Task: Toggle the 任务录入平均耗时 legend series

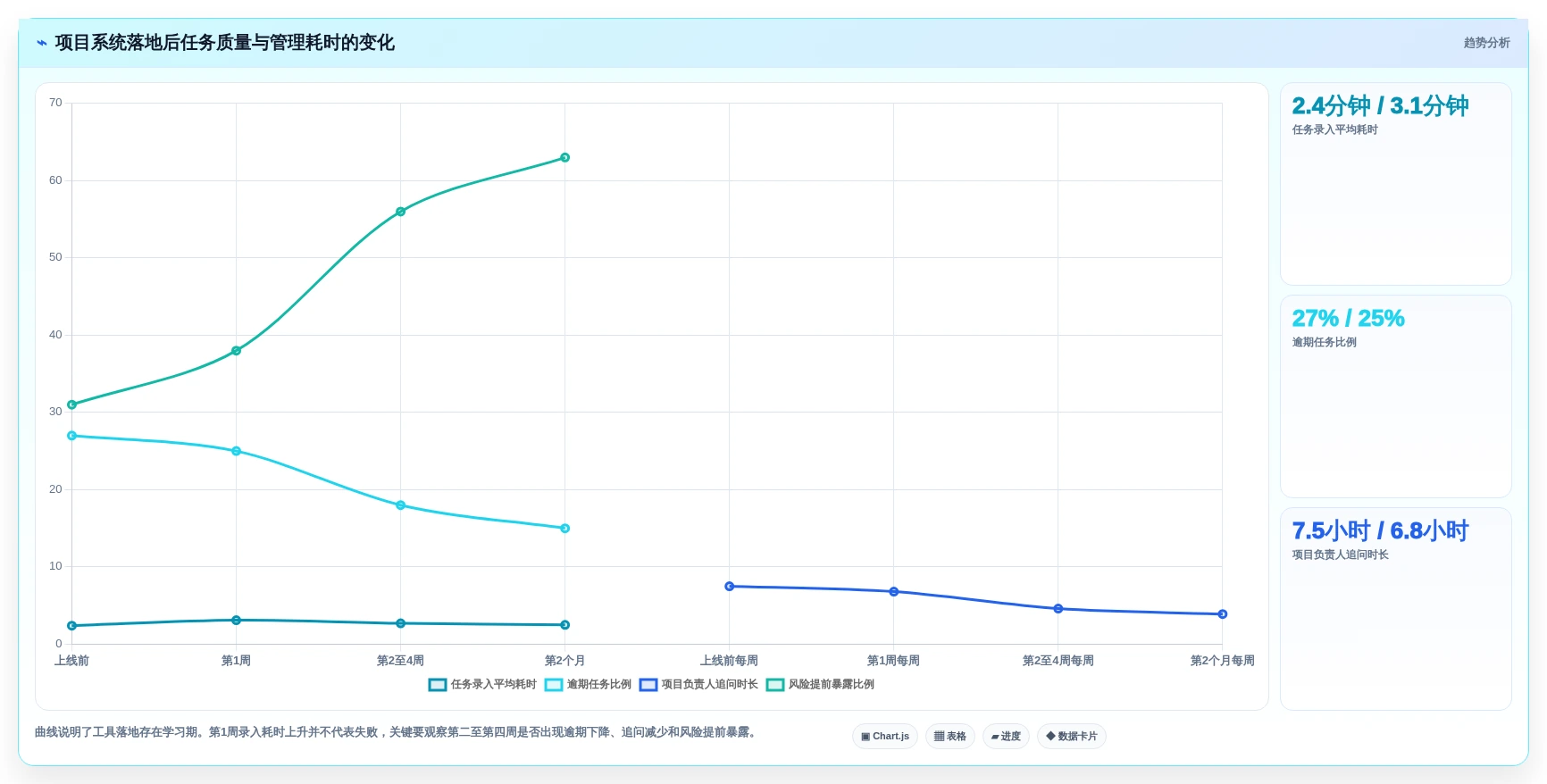Action: coord(482,685)
